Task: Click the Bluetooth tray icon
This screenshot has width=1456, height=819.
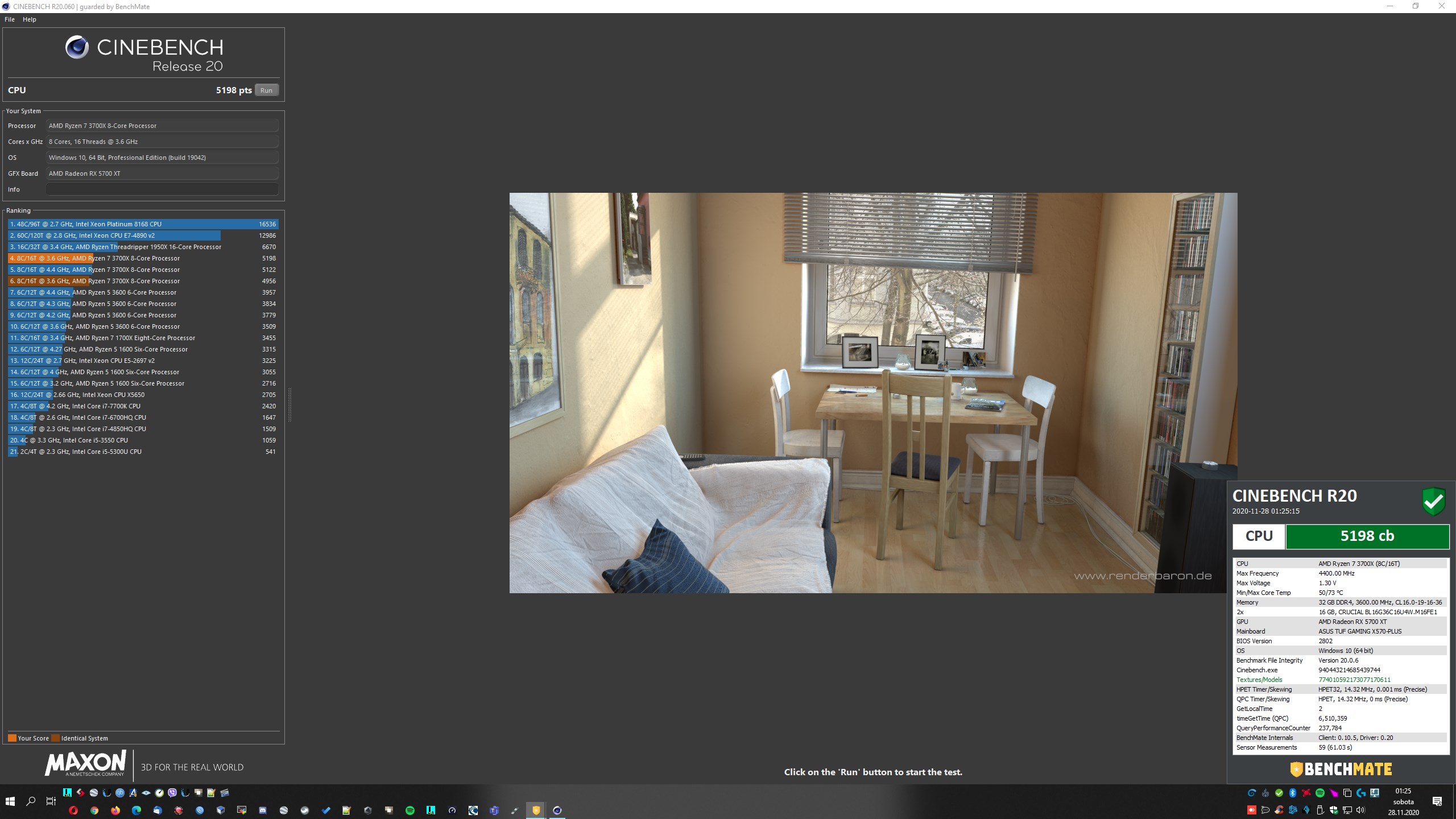Action: [1292, 793]
